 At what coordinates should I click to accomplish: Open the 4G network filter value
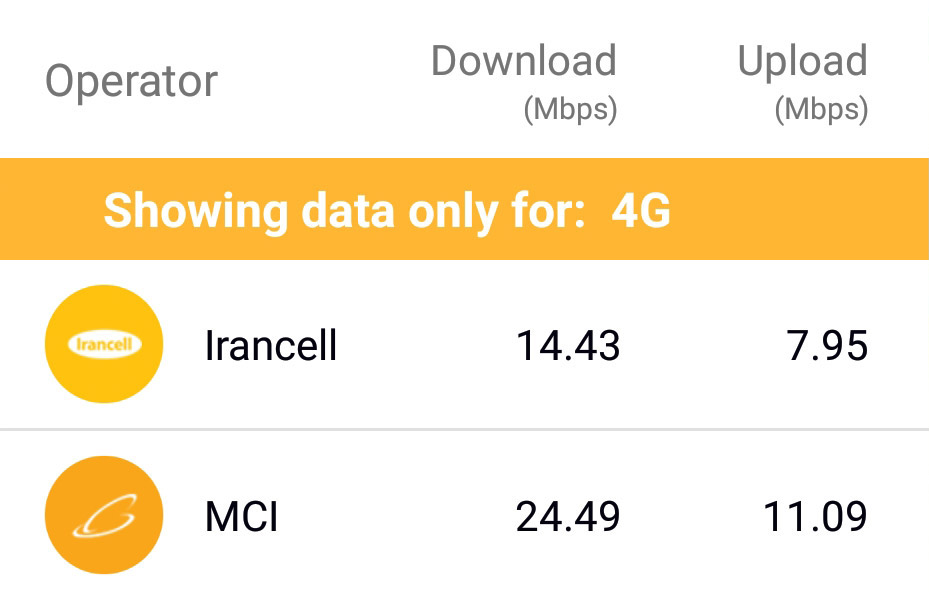[641, 211]
